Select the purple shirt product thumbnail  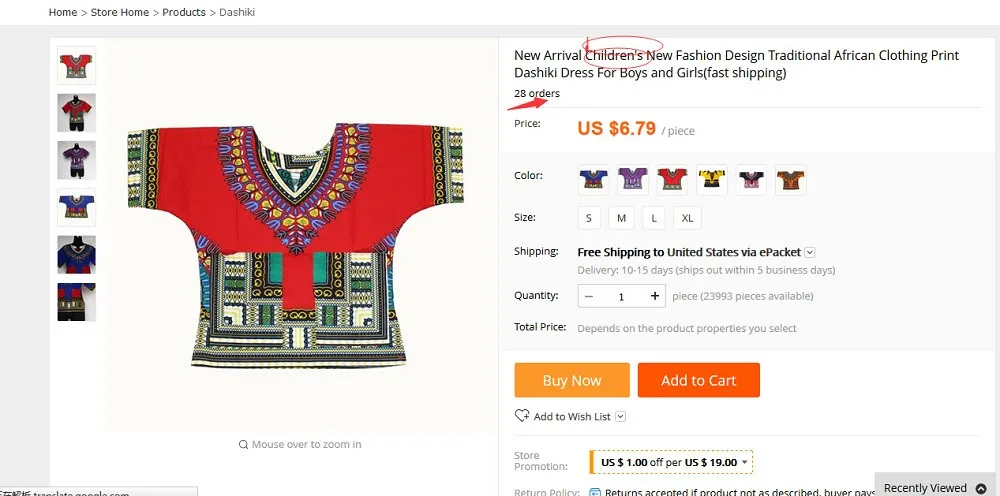pyautogui.click(x=77, y=160)
